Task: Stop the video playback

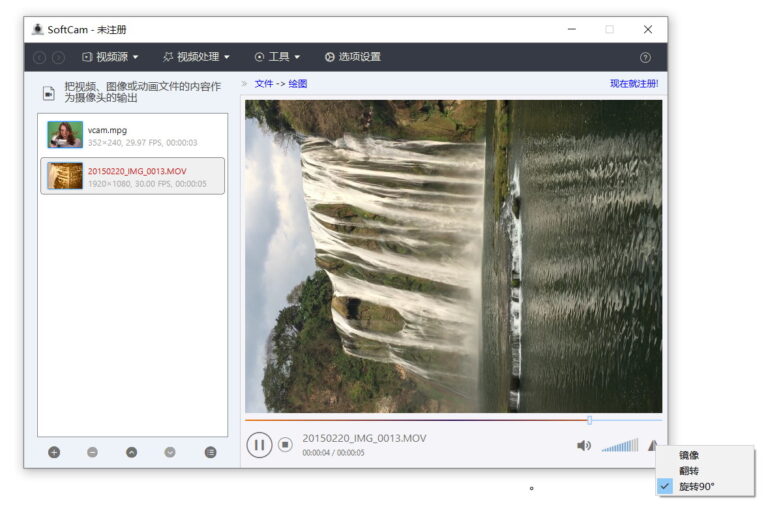Action: (285, 445)
